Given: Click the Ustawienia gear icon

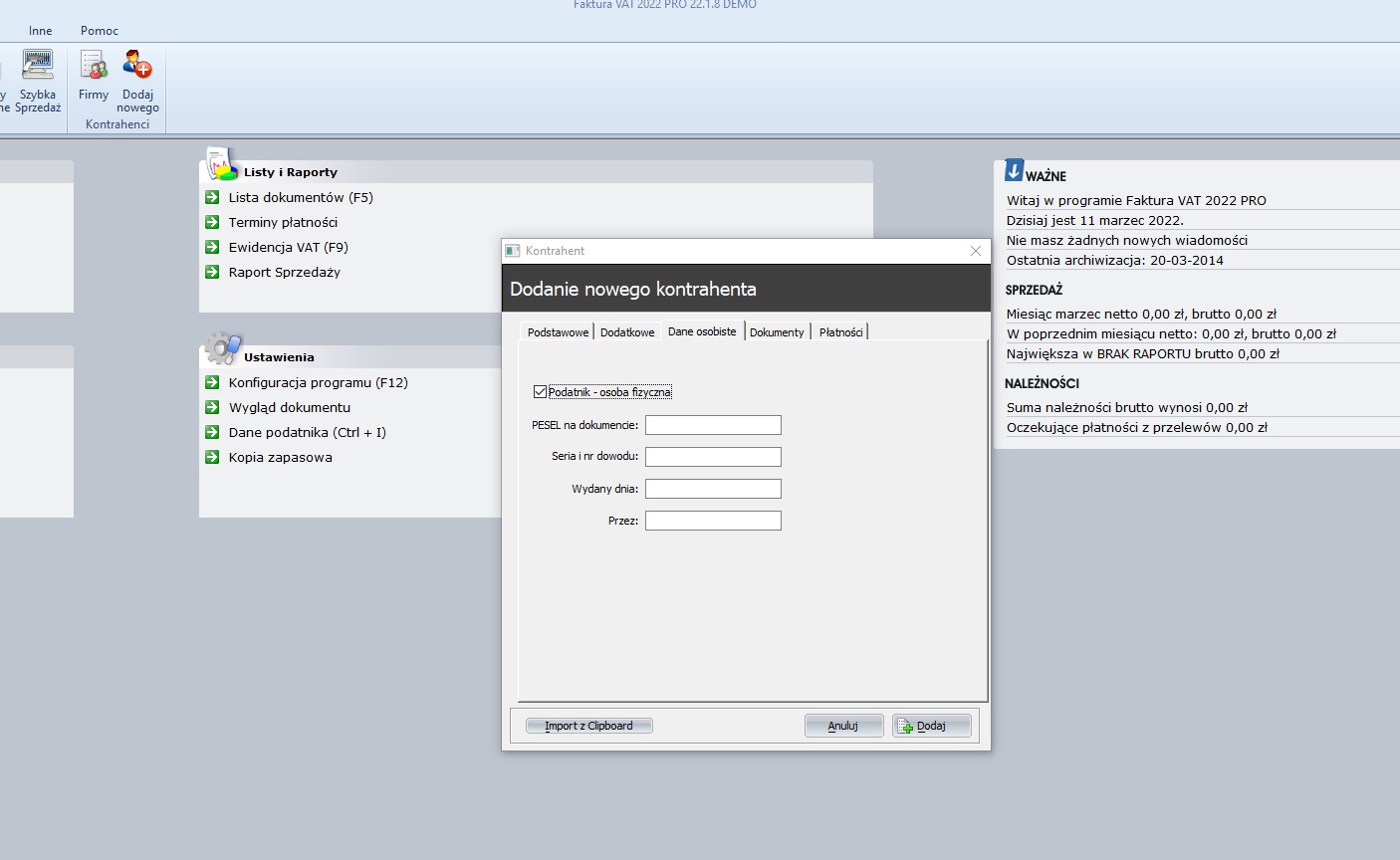Looking at the screenshot, I should point(222,349).
